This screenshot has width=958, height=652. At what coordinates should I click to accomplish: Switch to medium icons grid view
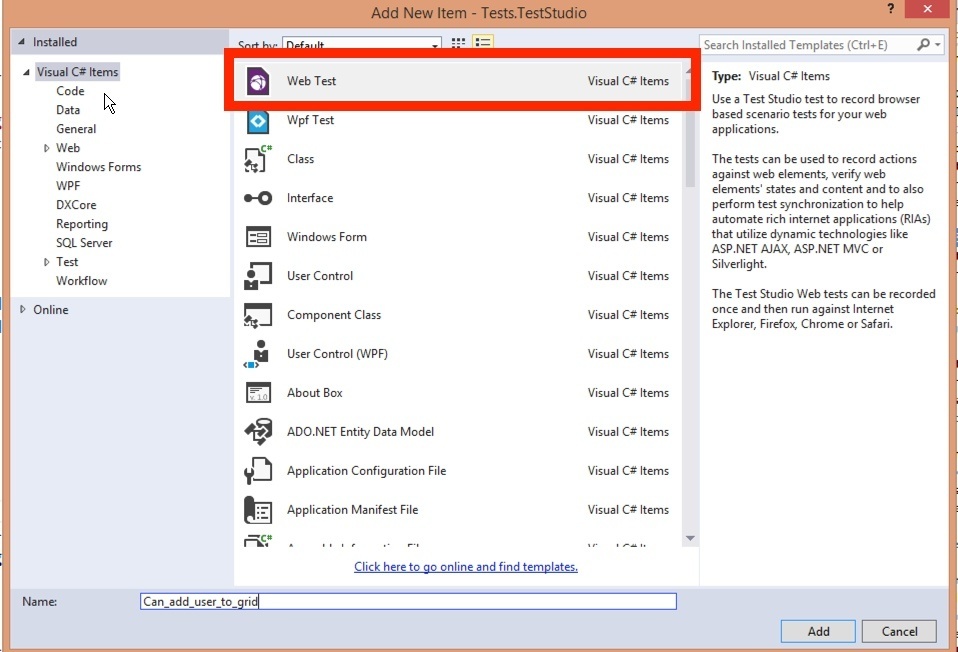458,43
